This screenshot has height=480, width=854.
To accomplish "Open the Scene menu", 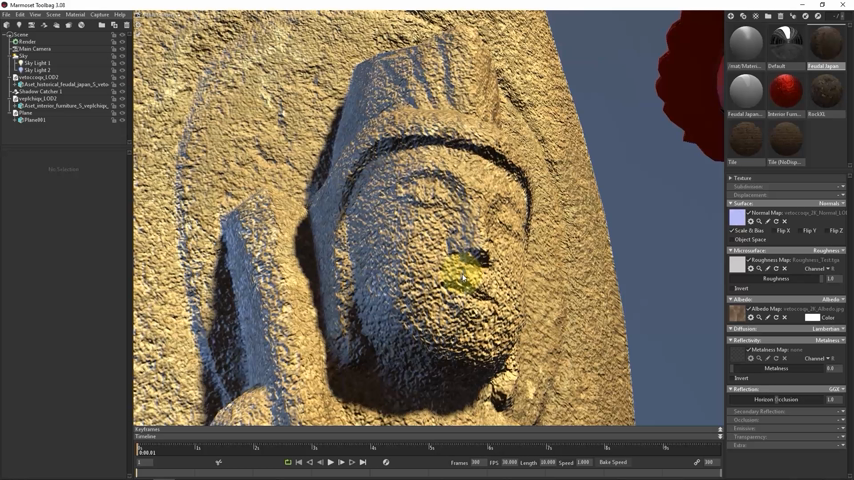I will 53,15.
